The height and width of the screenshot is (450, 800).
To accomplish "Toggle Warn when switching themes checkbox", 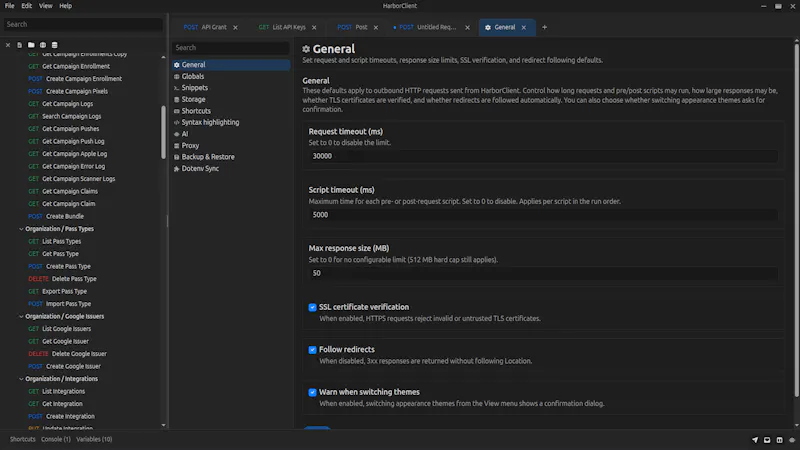I will [x=312, y=392].
